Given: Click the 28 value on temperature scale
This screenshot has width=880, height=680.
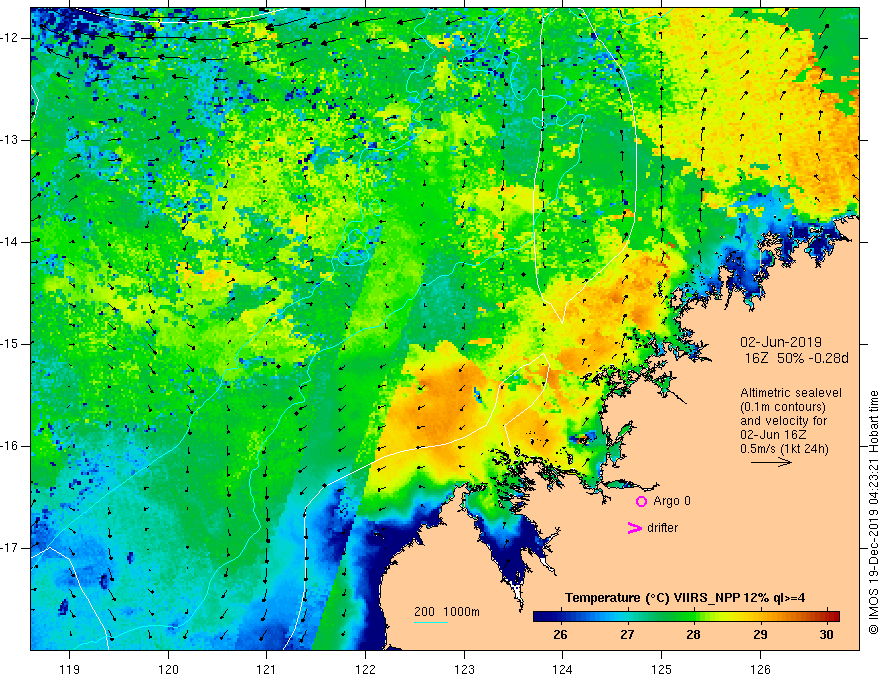Looking at the screenshot, I should click(x=693, y=635).
